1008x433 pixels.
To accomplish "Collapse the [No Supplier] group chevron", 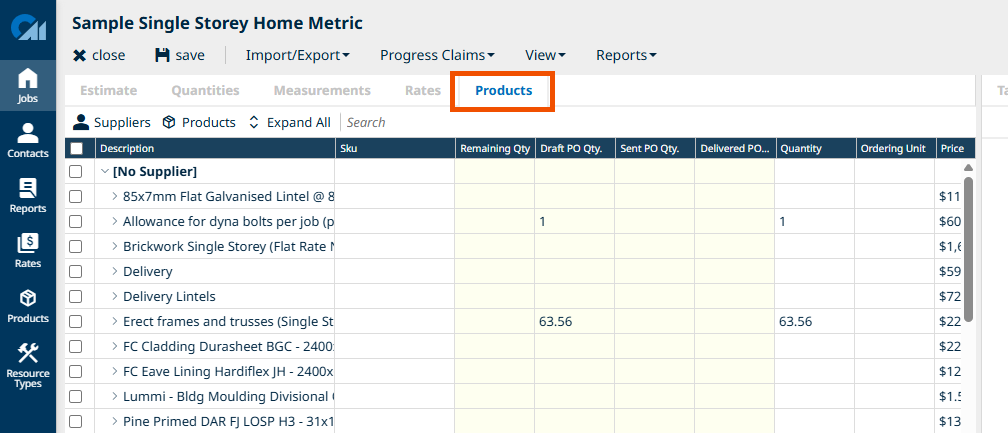I will tap(105, 172).
